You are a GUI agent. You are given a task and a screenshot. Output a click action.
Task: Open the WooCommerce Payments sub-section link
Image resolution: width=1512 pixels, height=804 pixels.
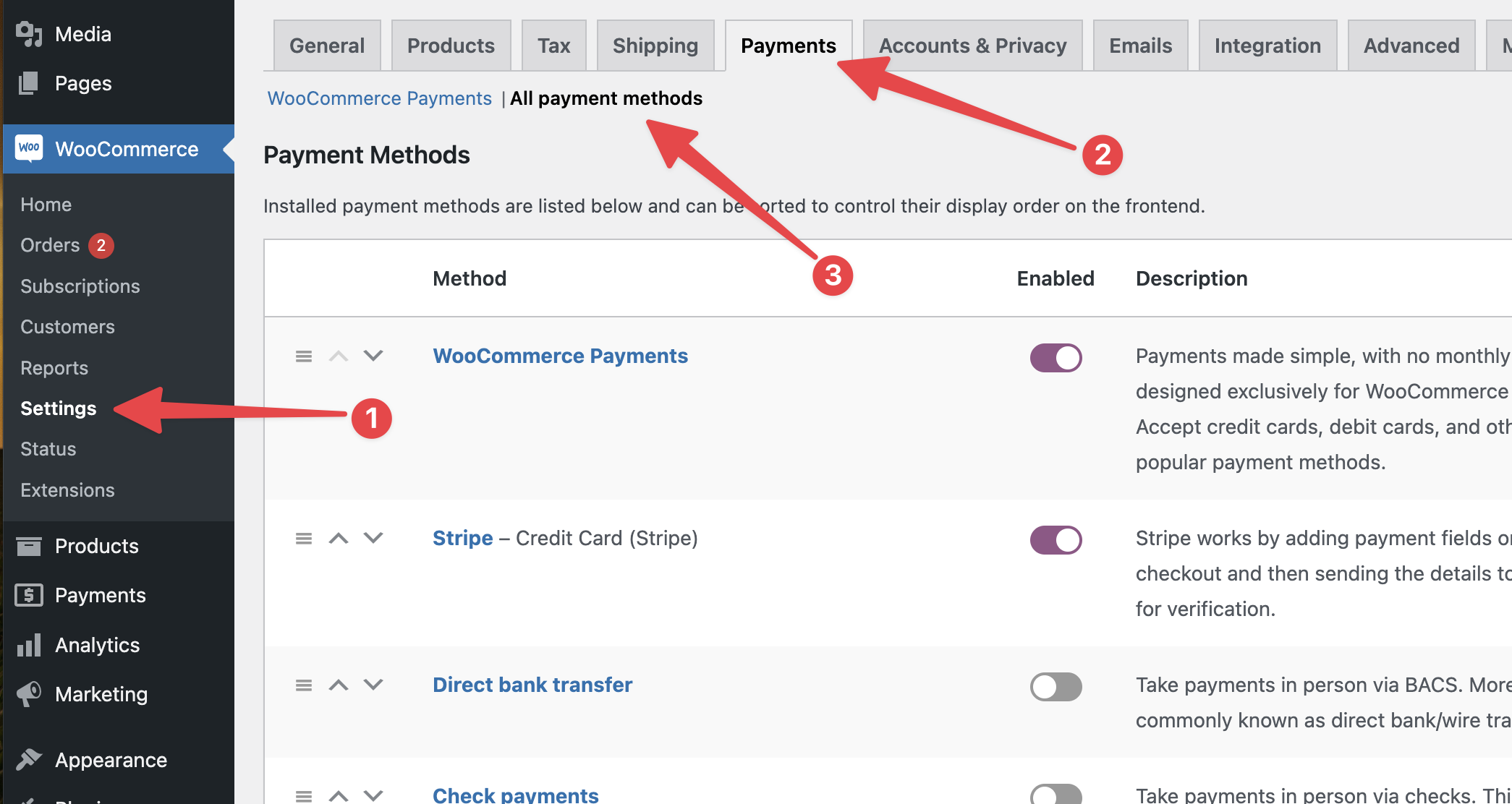pyautogui.click(x=379, y=98)
